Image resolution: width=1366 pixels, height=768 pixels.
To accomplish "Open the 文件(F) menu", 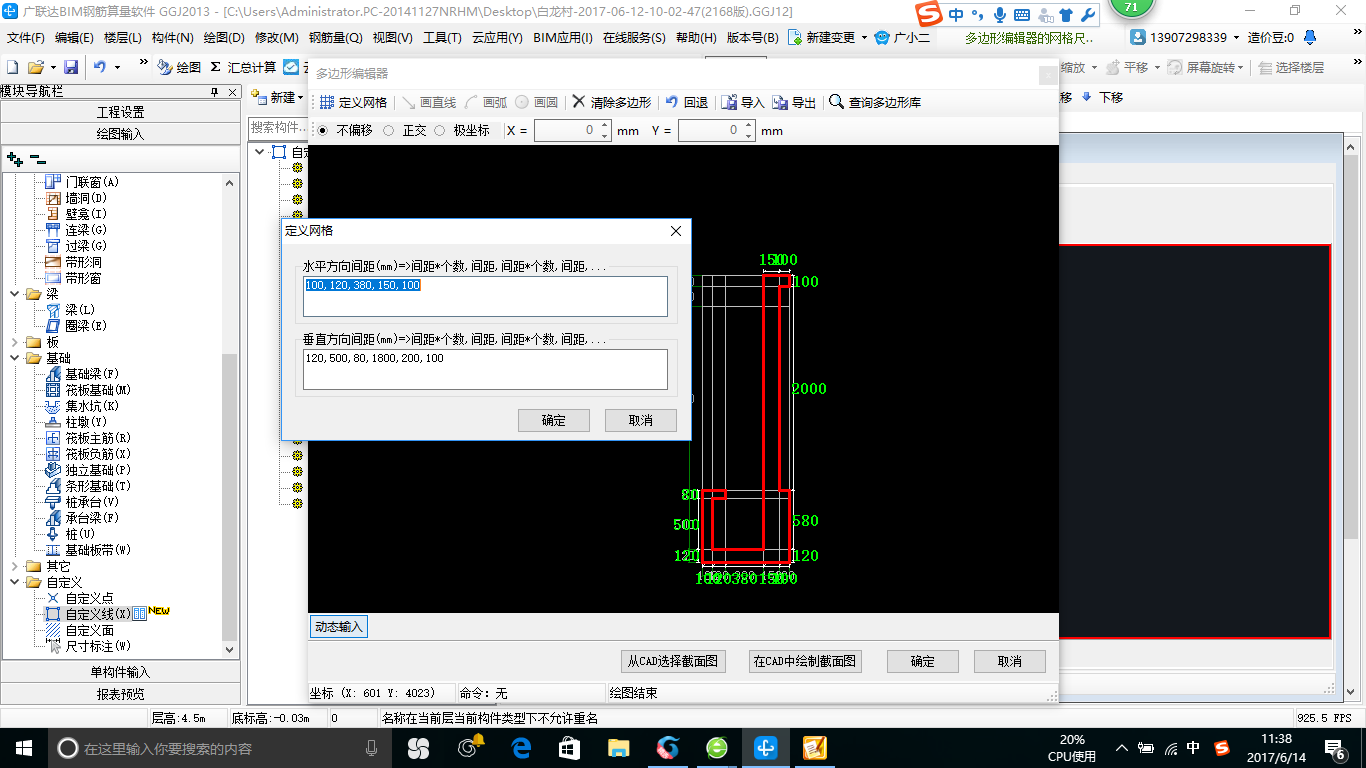I will [25, 38].
